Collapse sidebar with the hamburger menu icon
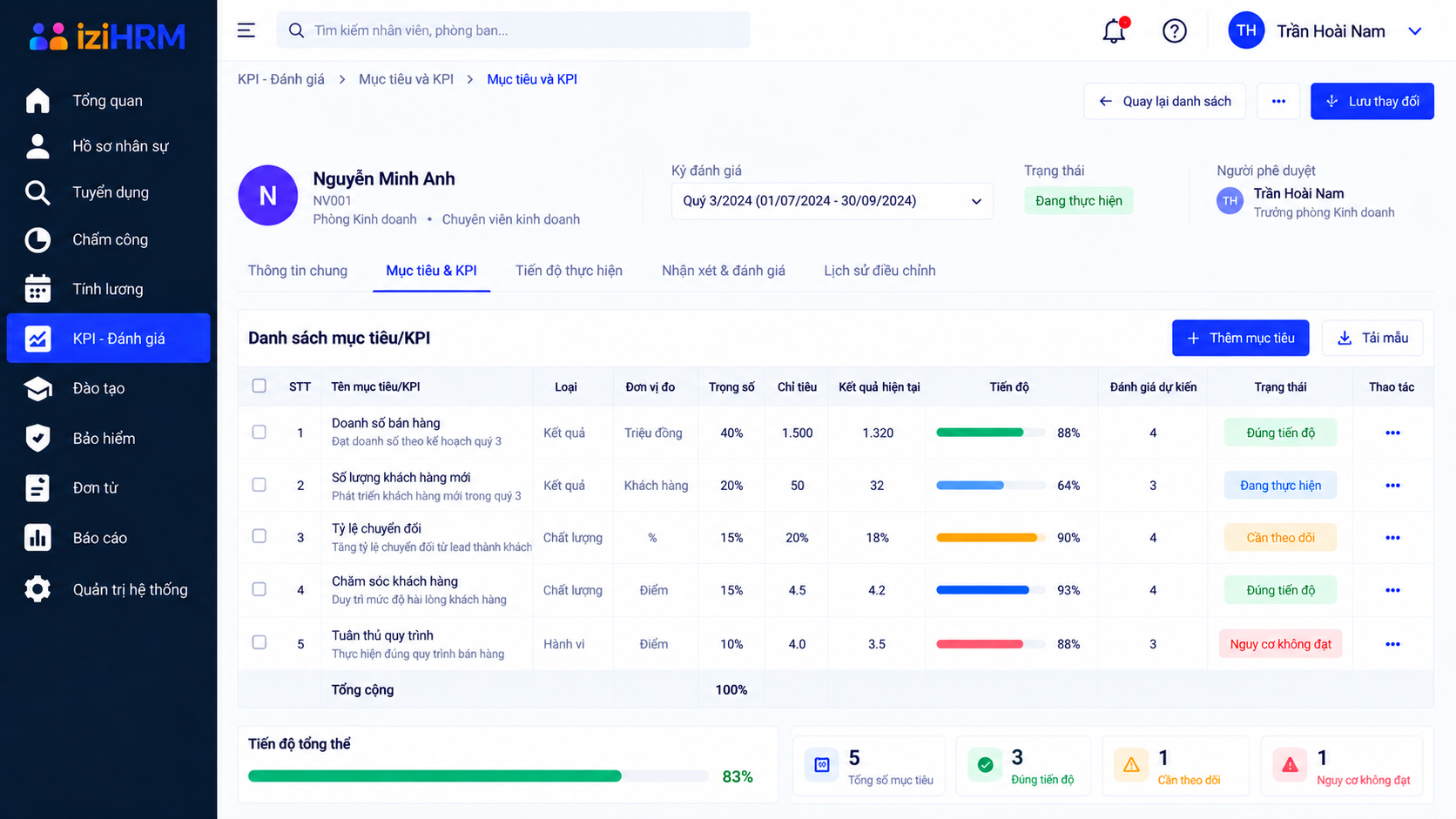1456x819 pixels. tap(246, 30)
